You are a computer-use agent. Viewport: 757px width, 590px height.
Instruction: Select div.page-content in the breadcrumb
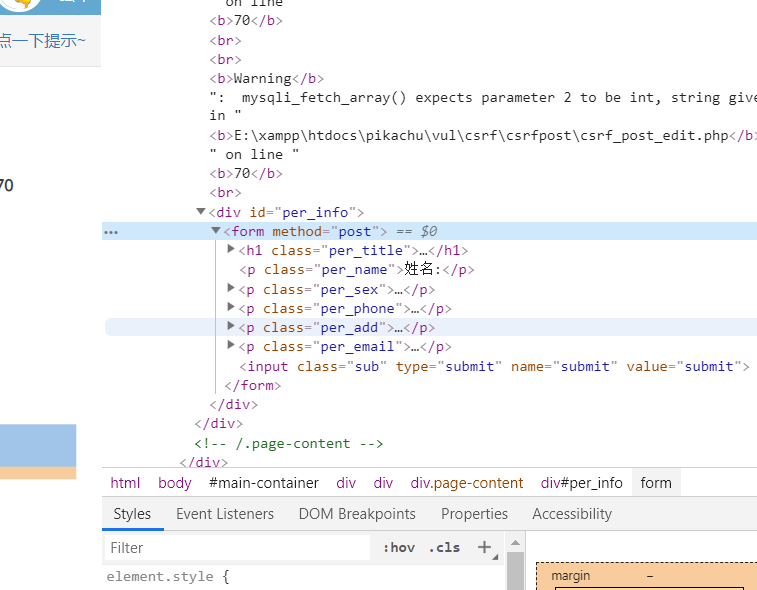click(466, 483)
